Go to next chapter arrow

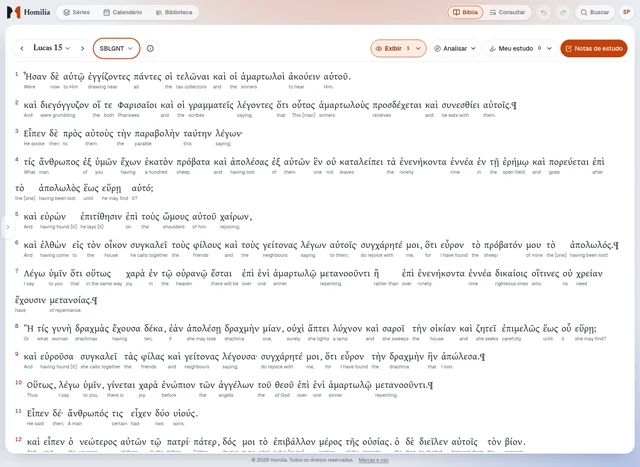[82, 48]
